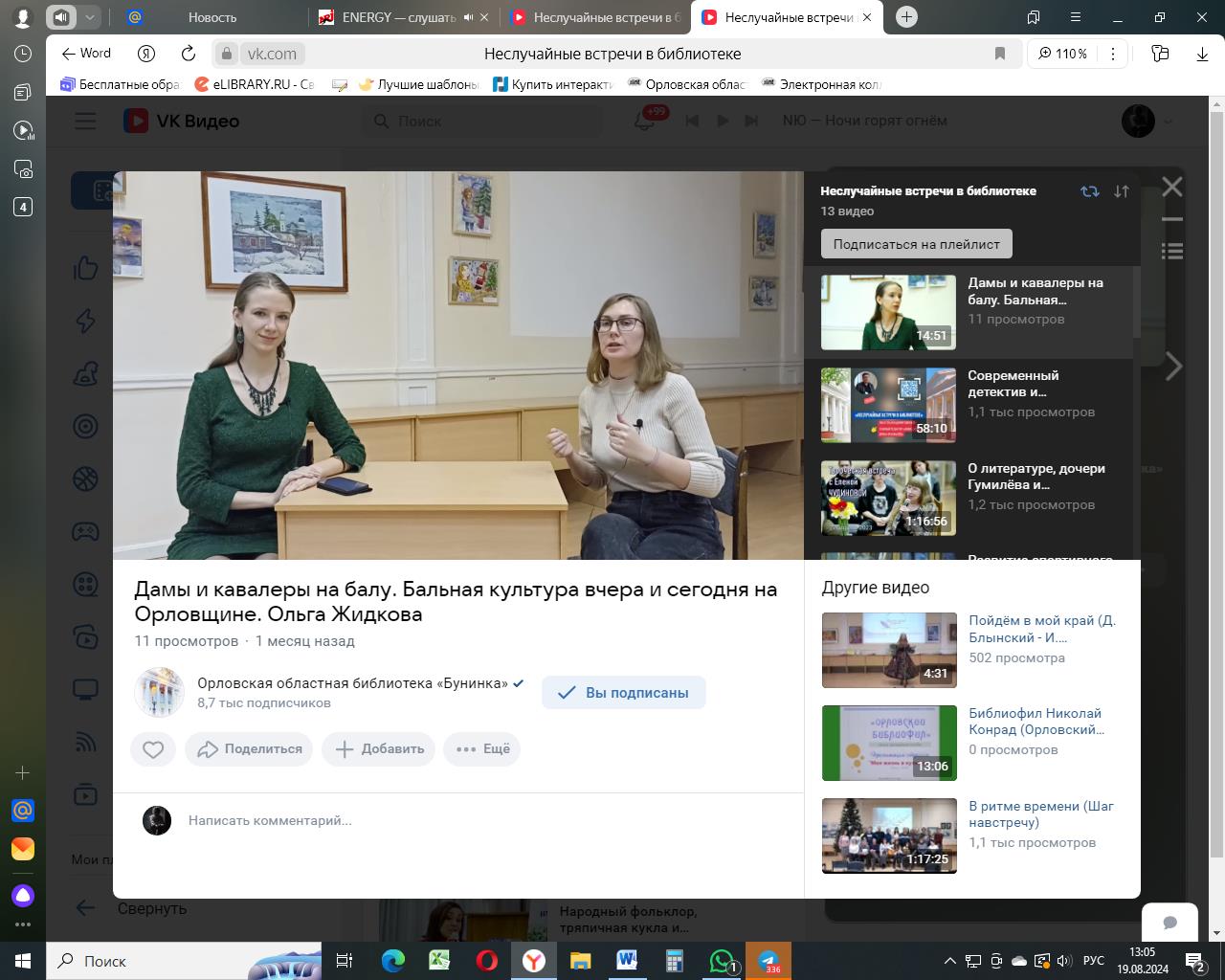Toggle playlist repeat loop icon
Image resolution: width=1225 pixels, height=980 pixels.
pyautogui.click(x=1089, y=191)
